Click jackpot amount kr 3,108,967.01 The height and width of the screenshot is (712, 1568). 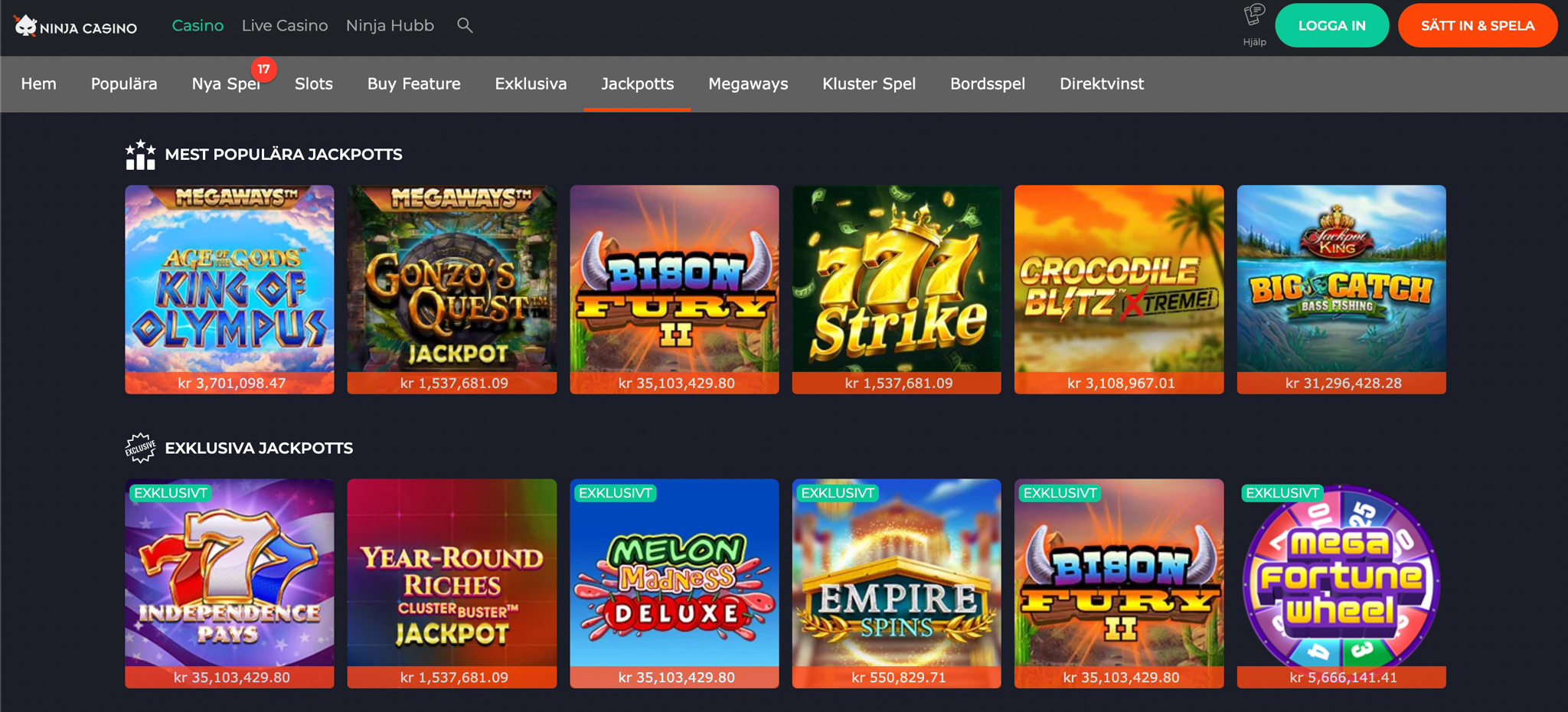coord(1121,383)
